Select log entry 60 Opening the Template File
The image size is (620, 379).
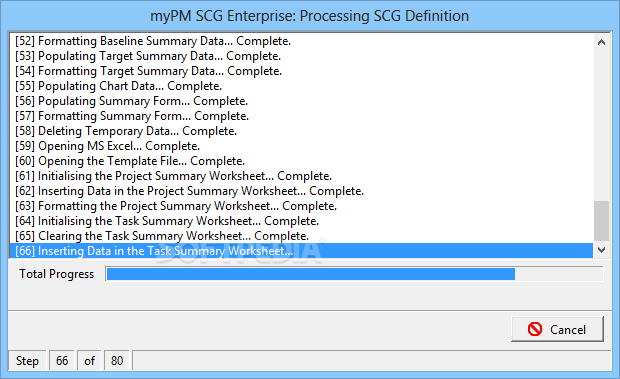click(x=301, y=161)
